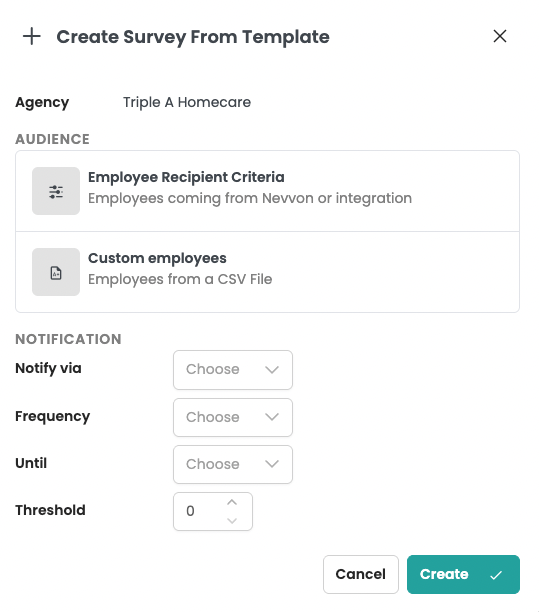Screen dimensions: 539x612
Task: Click the Triple A Homecare agency name
Action: [x=187, y=102]
